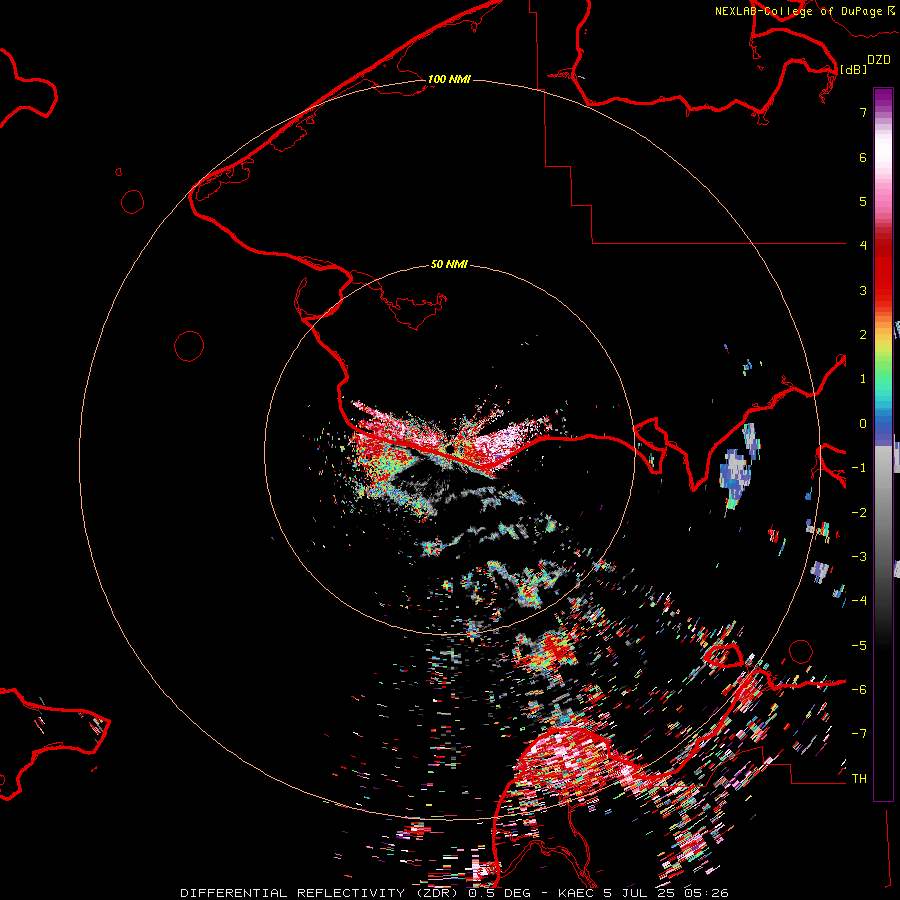This screenshot has width=900, height=900.
Task: Click the radar site center of the range rings
Action: click(450, 449)
